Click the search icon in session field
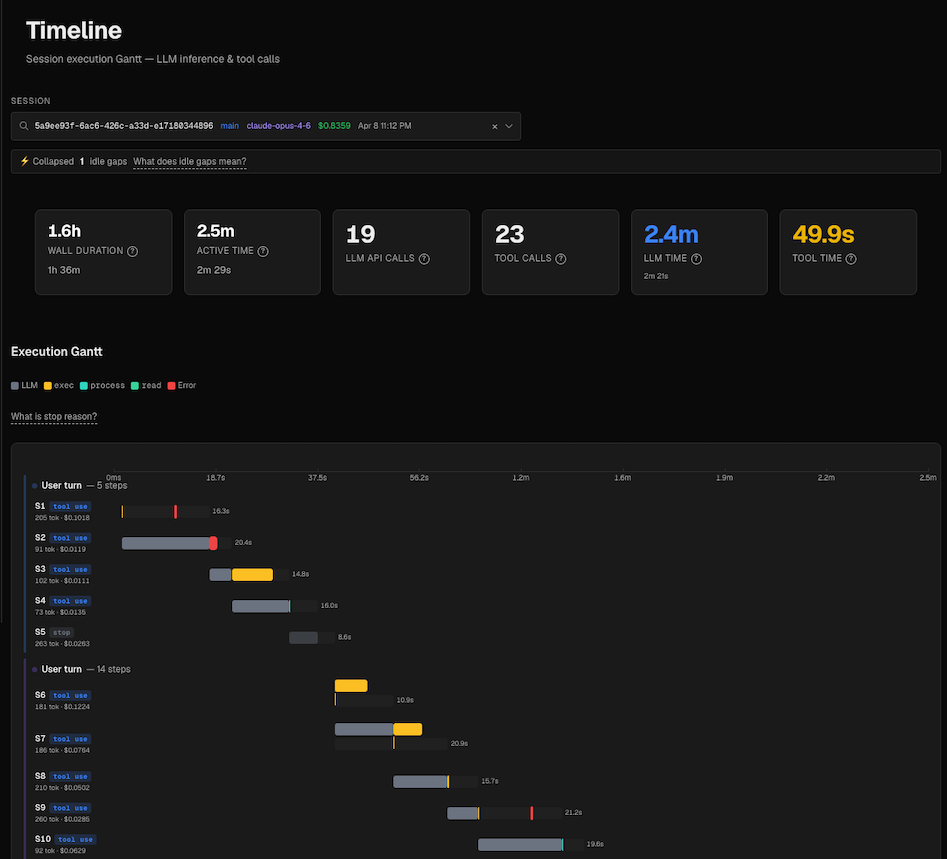The image size is (947, 859). pos(24,126)
